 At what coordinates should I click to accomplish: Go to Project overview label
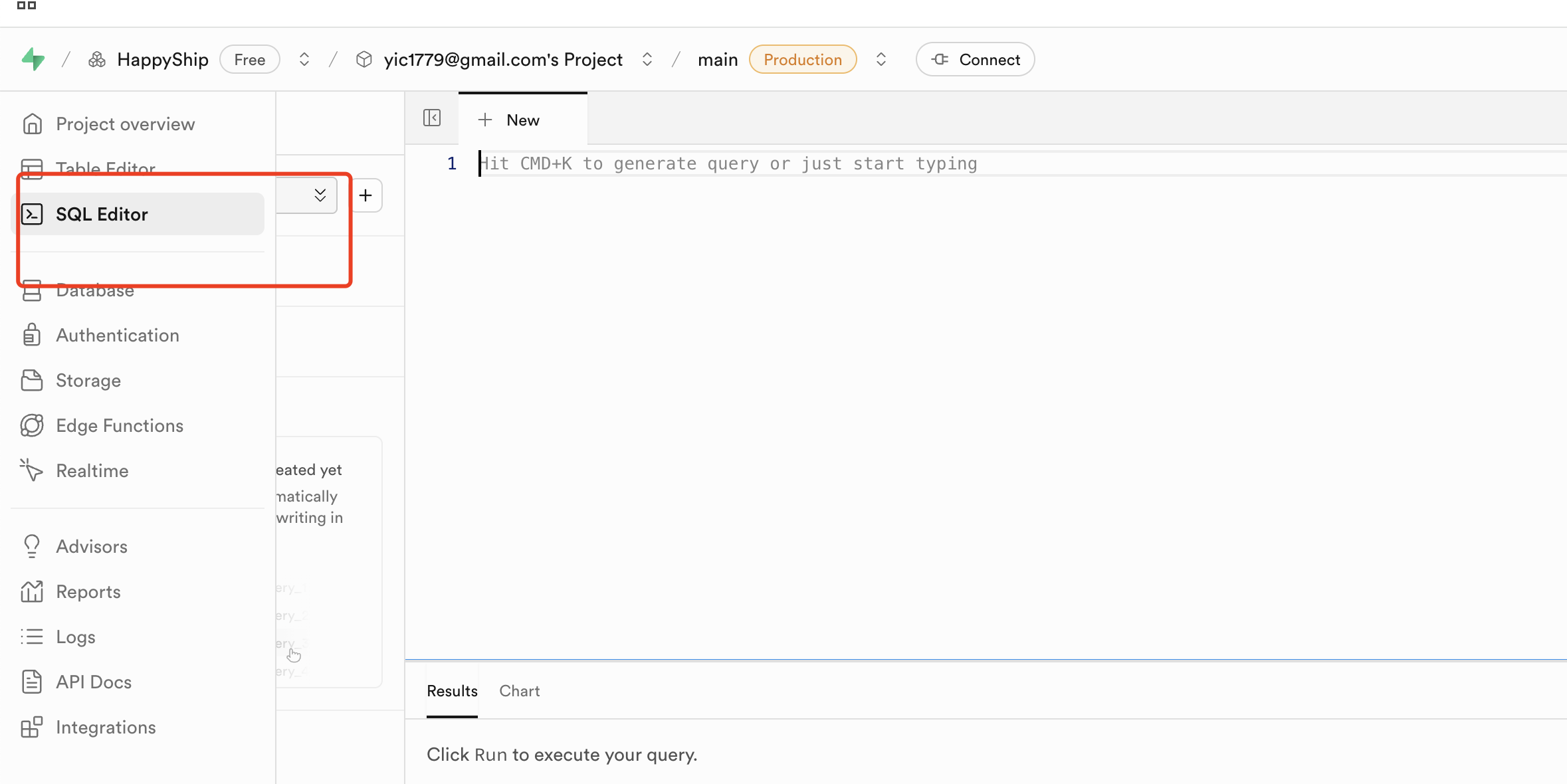tap(125, 124)
